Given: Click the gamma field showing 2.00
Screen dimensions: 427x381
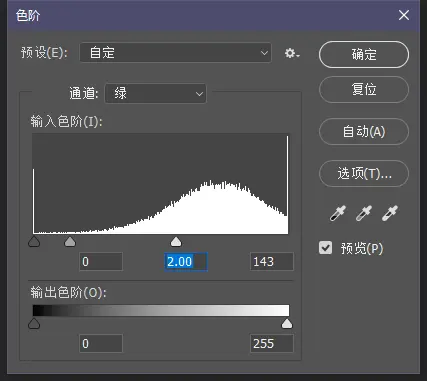Looking at the screenshot, I should coord(186,262).
